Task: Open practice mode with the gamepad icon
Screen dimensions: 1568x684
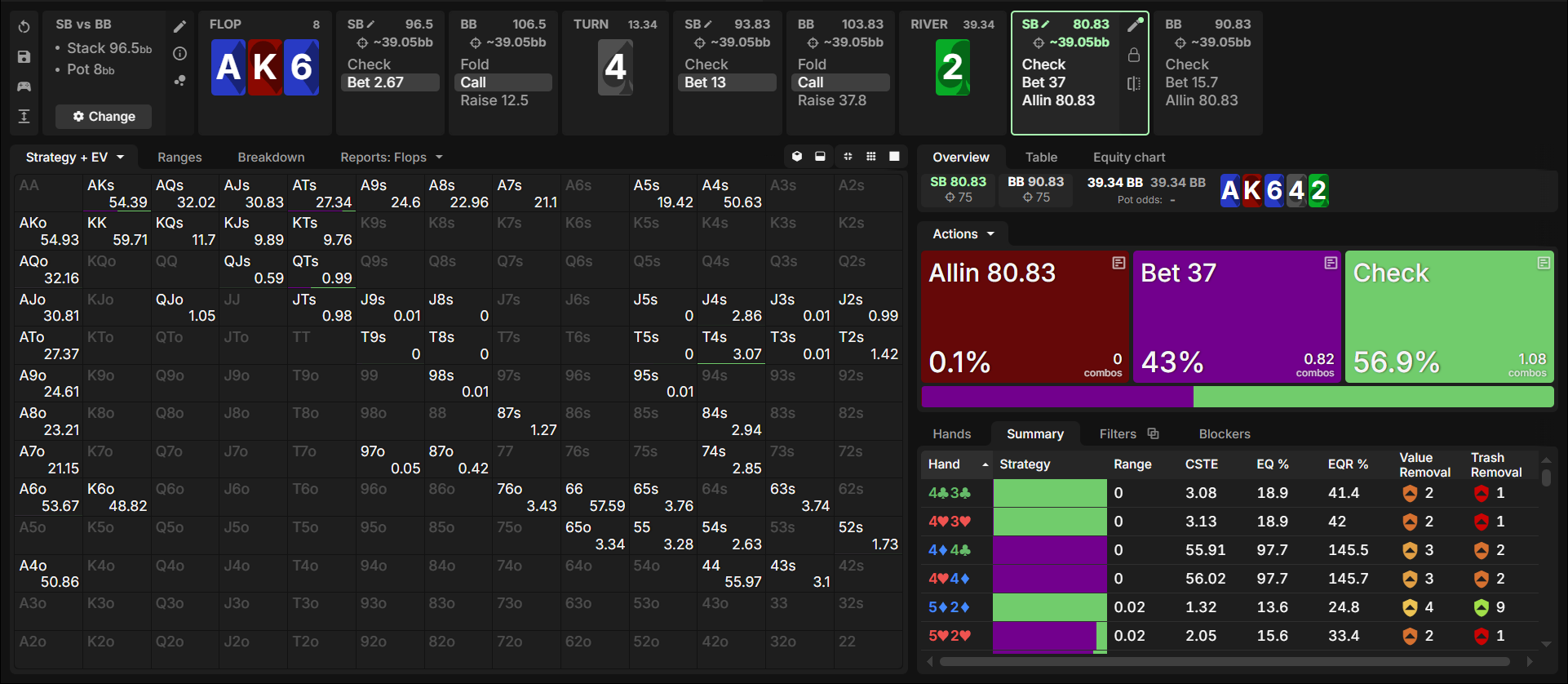Action: click(24, 87)
